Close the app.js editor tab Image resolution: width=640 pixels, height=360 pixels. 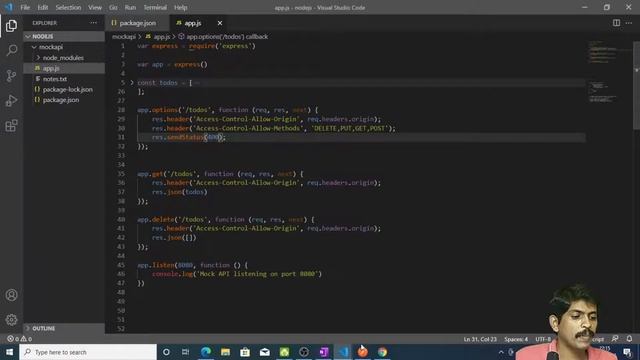[x=220, y=23]
